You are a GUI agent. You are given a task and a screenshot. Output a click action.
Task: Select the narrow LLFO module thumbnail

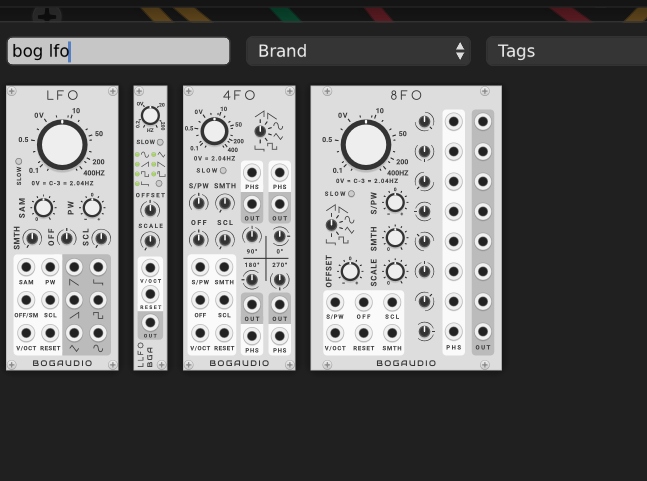point(150,228)
